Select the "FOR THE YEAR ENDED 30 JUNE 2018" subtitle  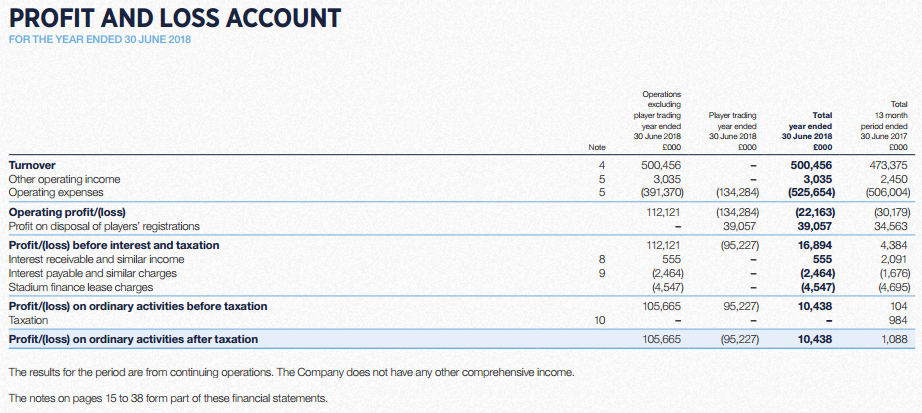pos(99,40)
